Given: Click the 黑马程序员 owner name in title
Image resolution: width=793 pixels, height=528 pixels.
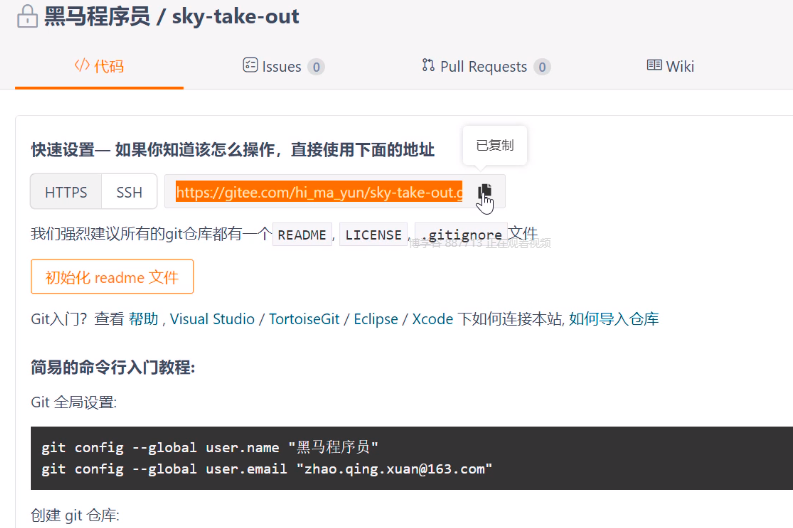Looking at the screenshot, I should pyautogui.click(x=97, y=16).
